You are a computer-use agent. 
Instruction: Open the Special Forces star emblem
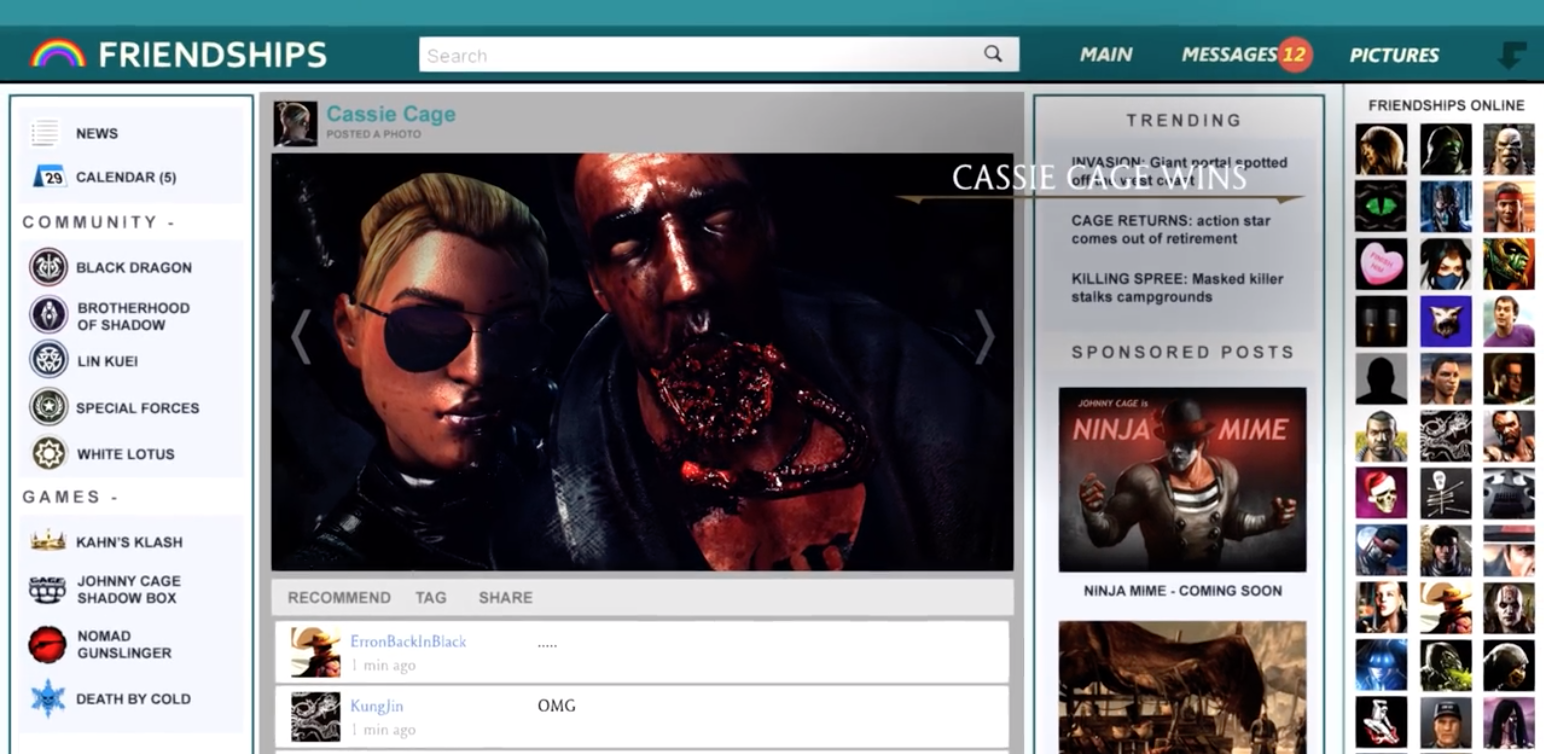click(48, 407)
